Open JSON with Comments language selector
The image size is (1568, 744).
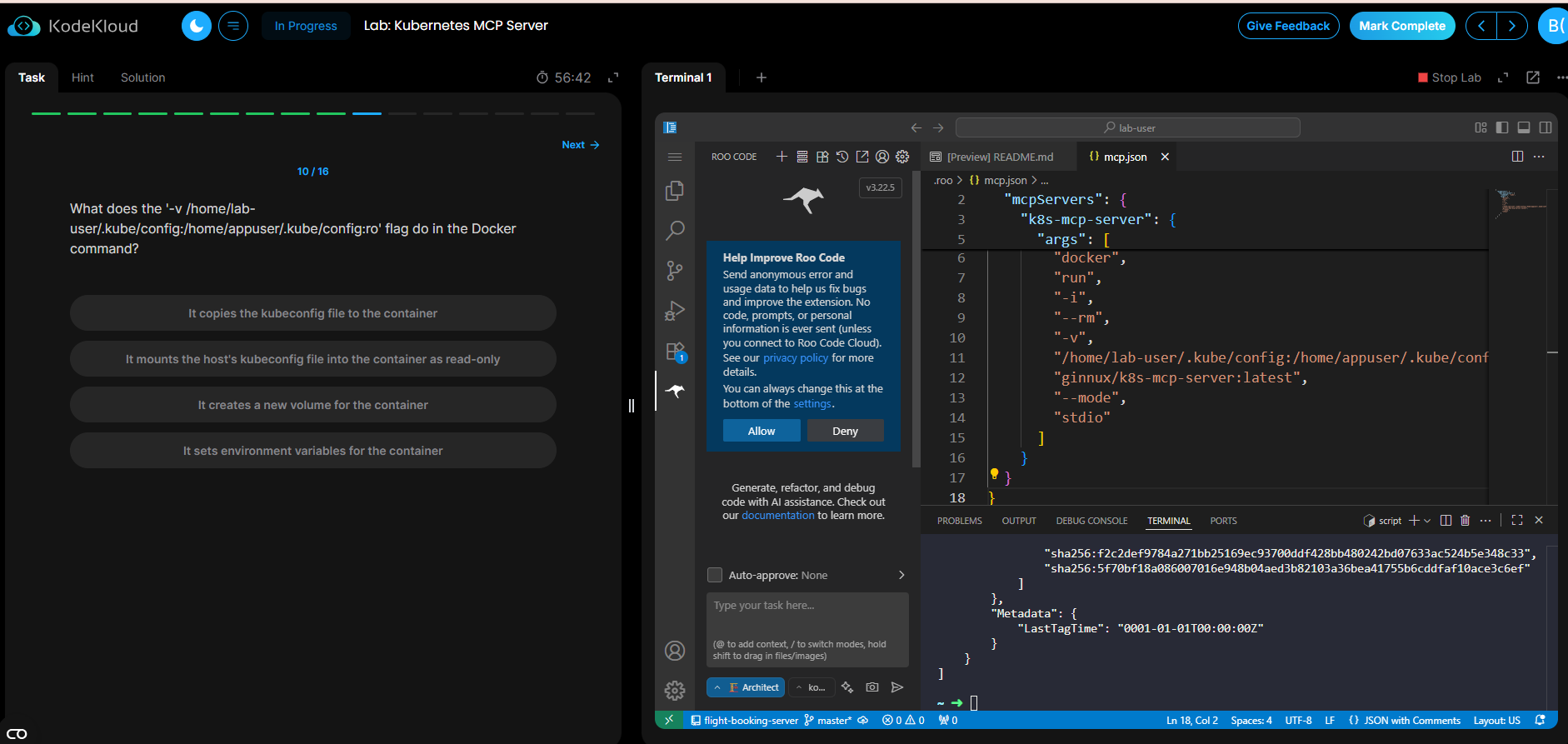click(x=1412, y=720)
